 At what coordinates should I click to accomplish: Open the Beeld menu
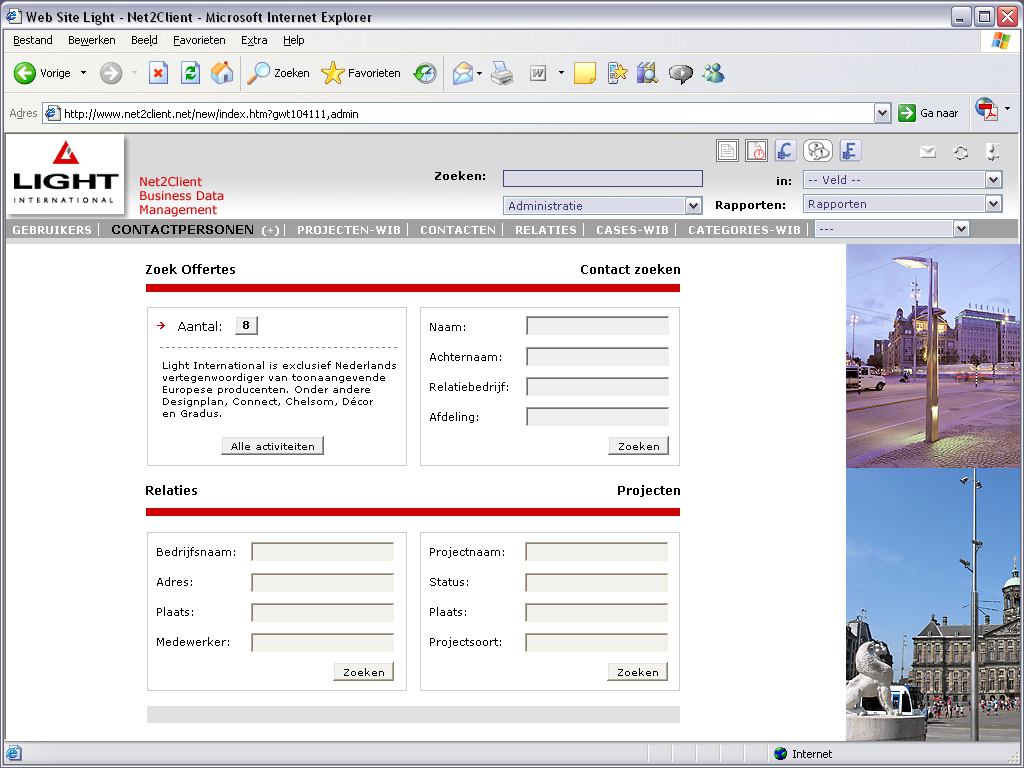[144, 40]
